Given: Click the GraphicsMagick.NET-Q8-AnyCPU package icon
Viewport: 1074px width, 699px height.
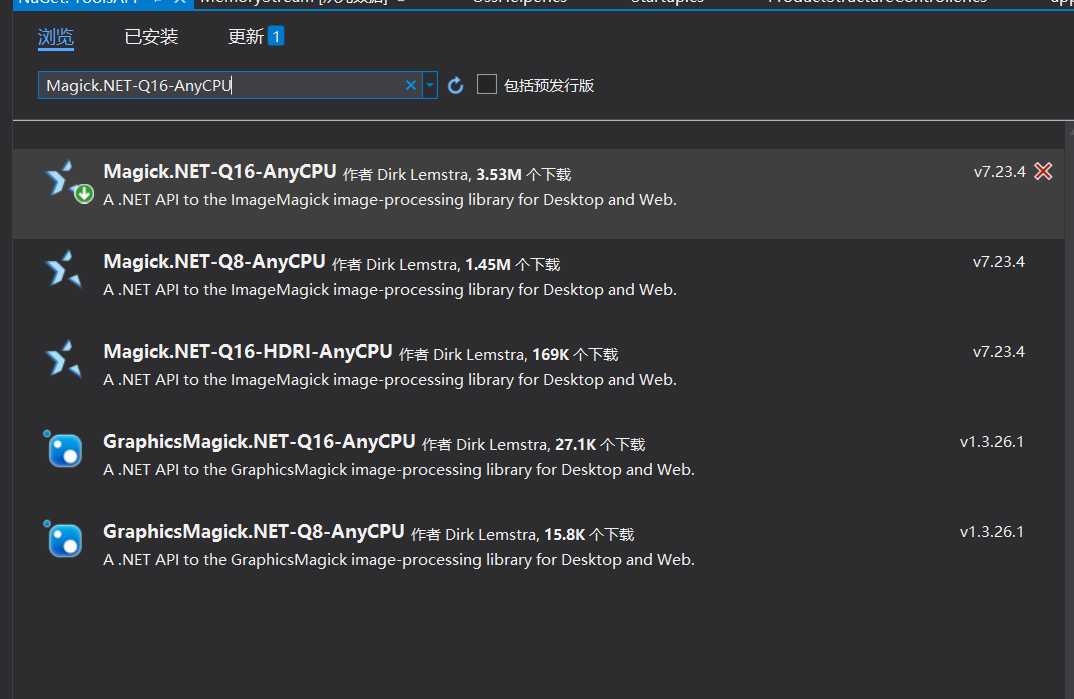Looking at the screenshot, I should coord(64,540).
